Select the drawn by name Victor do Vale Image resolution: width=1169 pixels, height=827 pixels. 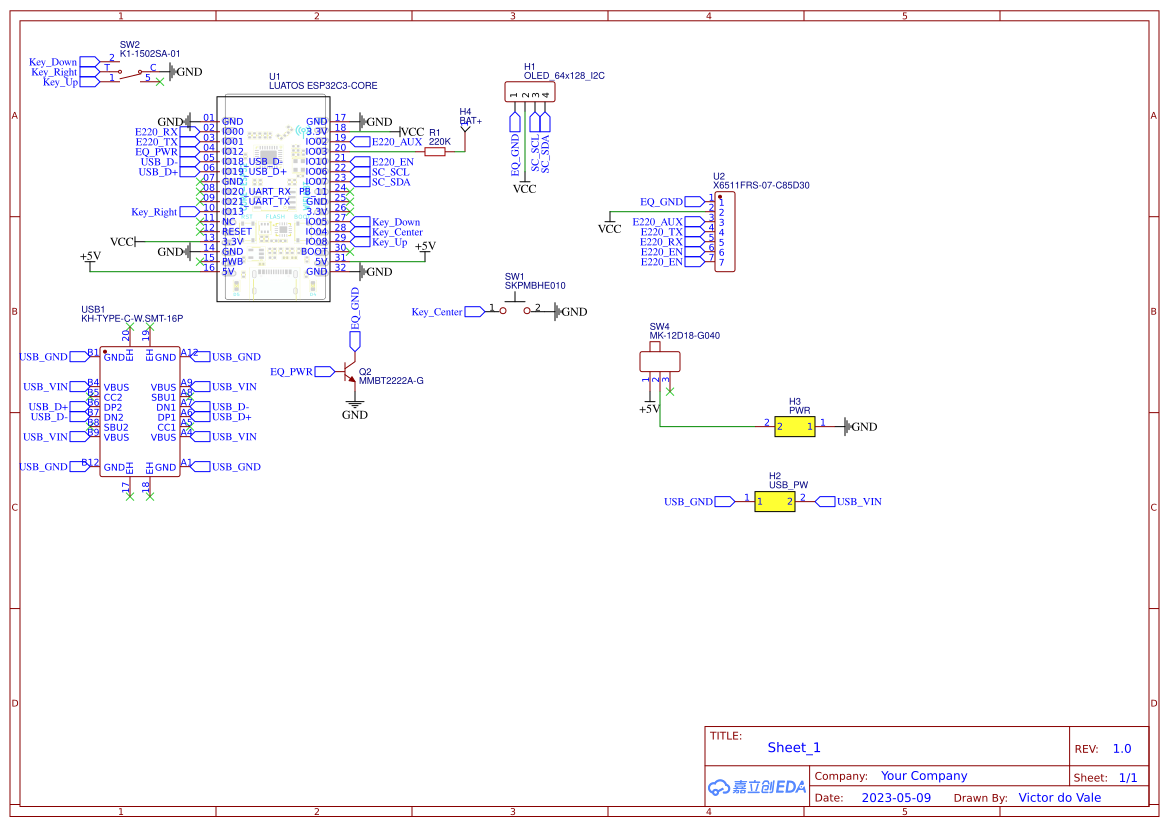[x=1060, y=797]
